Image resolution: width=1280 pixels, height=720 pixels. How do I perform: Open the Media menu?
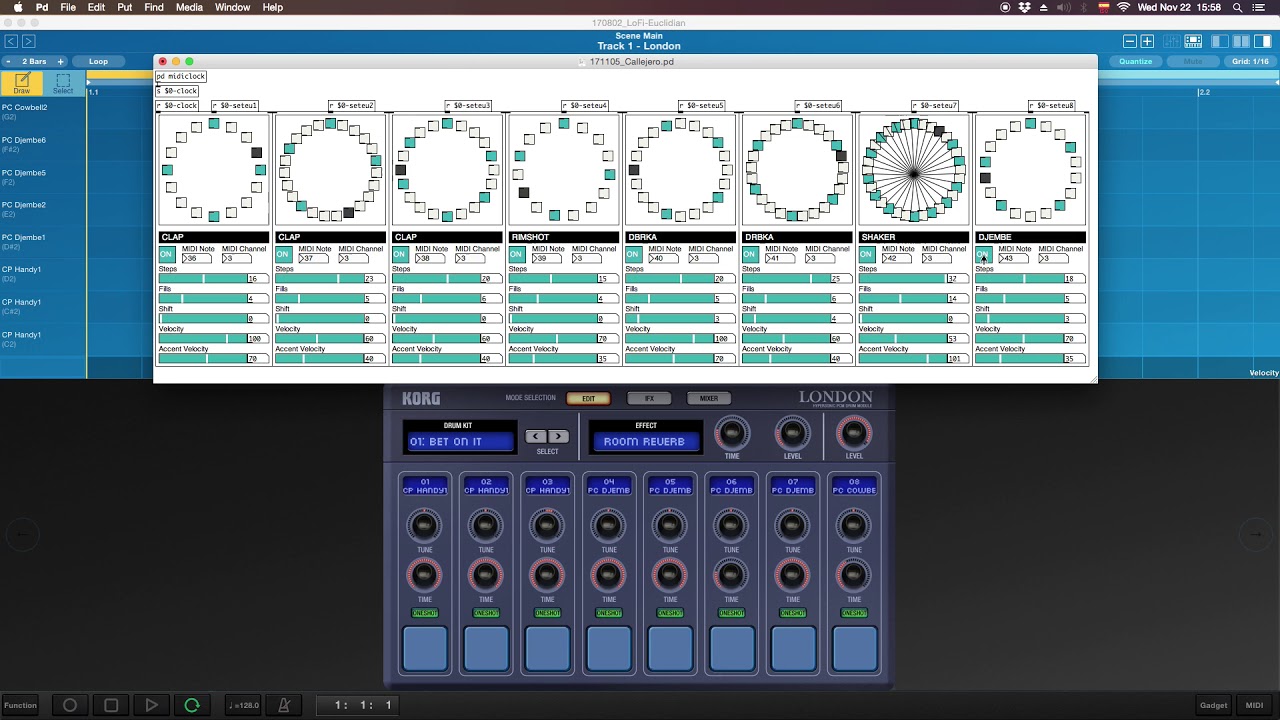(x=189, y=7)
